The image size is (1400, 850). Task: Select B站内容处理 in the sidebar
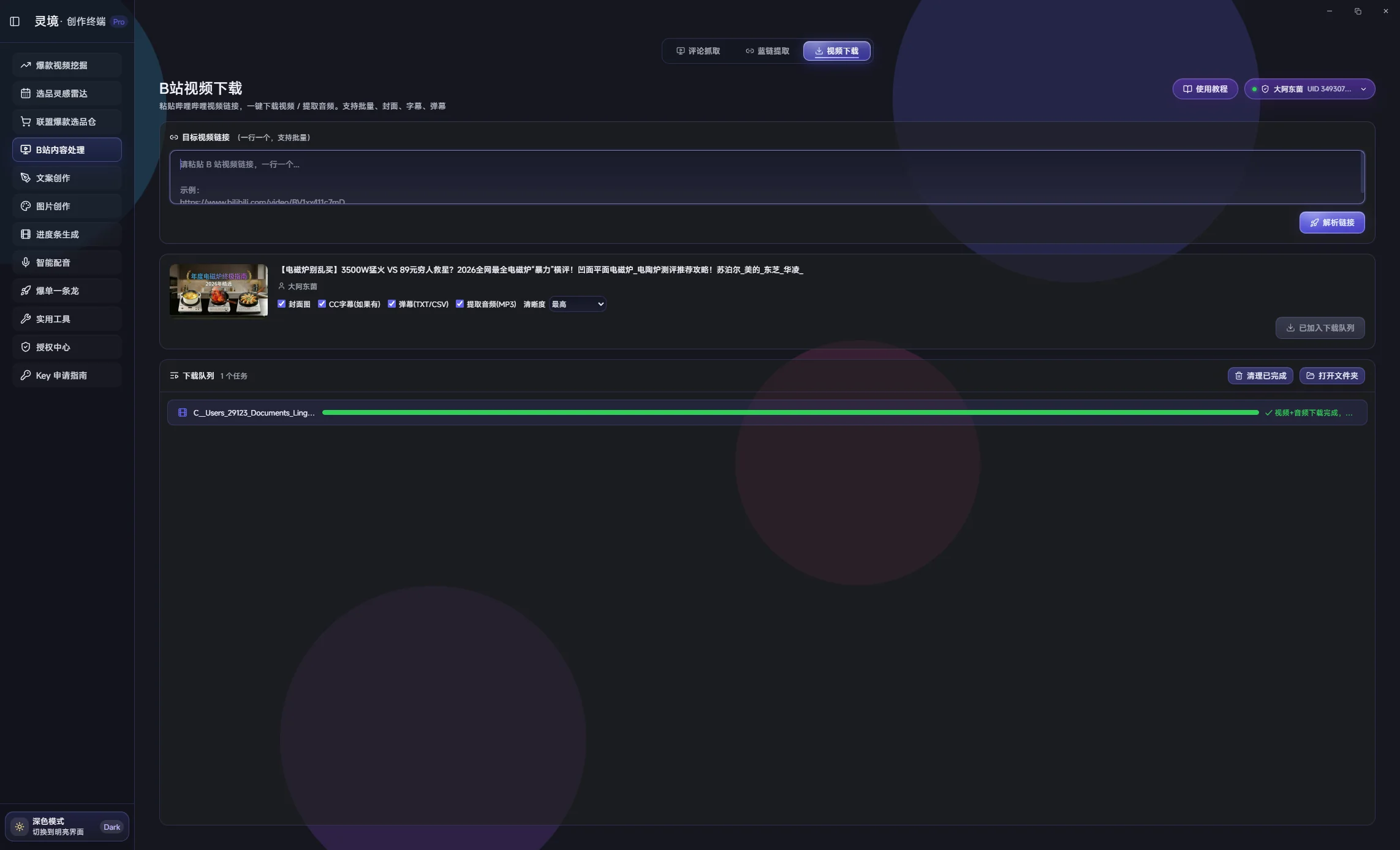(x=67, y=150)
